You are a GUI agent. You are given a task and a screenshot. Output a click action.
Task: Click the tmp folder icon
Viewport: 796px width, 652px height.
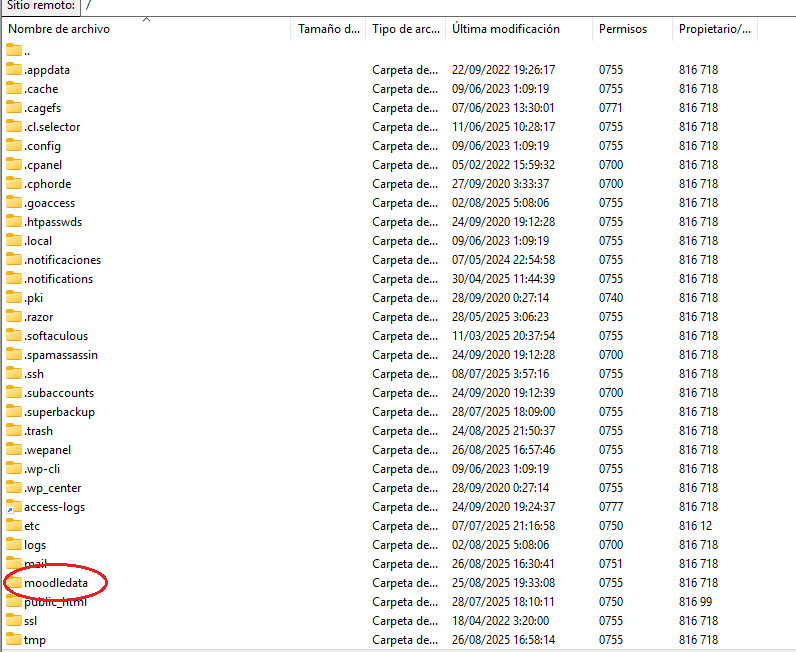click(14, 640)
